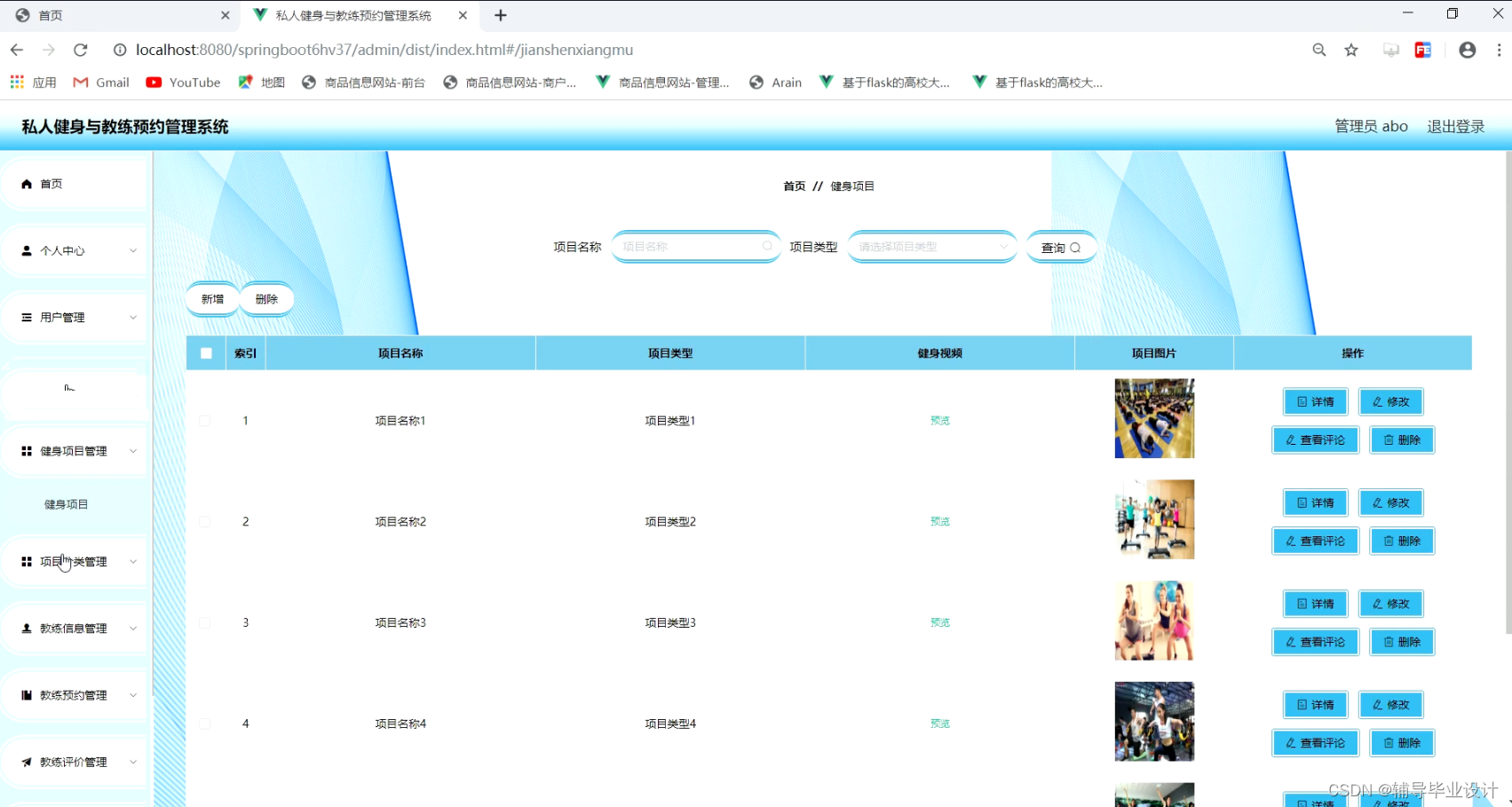Click the icon beside 教练预约管理
Viewport: 1512px width, 807px height.
27,695
